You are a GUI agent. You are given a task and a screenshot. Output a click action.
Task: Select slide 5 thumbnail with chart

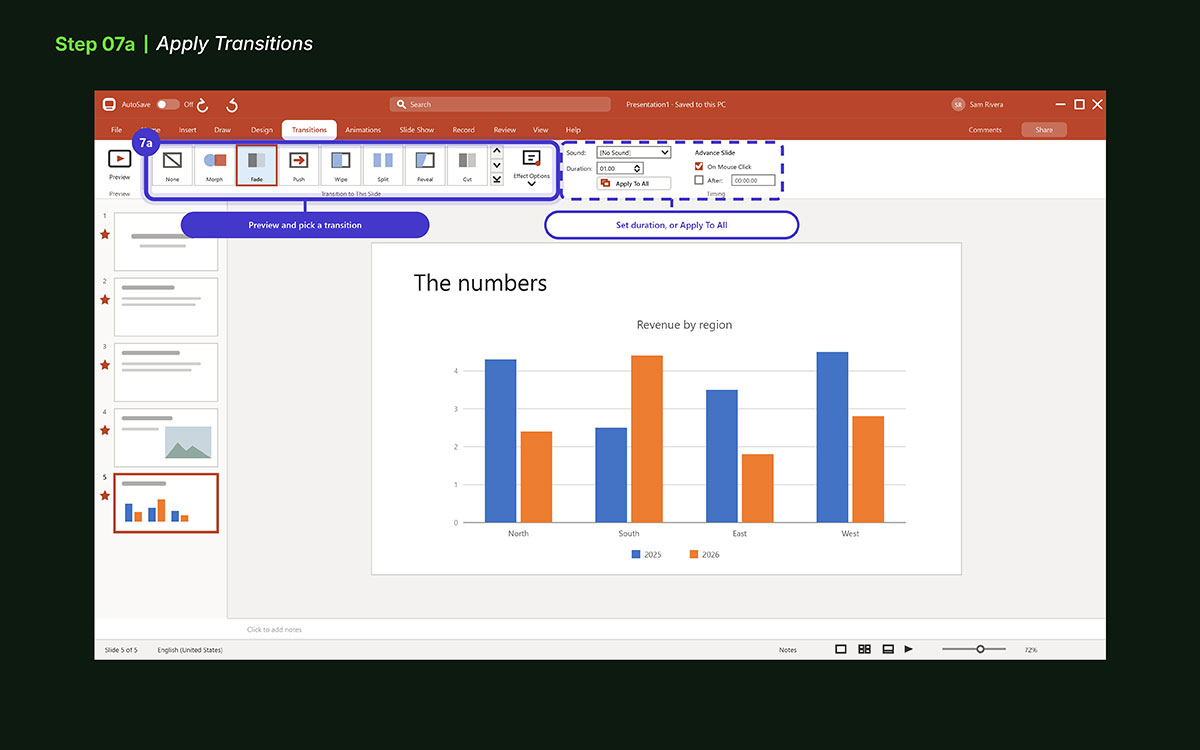166,503
